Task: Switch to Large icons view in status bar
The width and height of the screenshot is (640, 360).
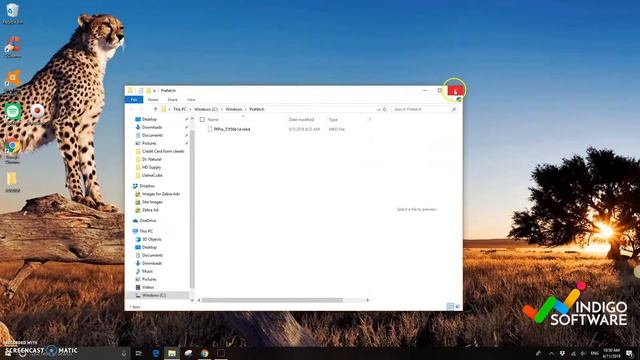Action: pos(458,307)
